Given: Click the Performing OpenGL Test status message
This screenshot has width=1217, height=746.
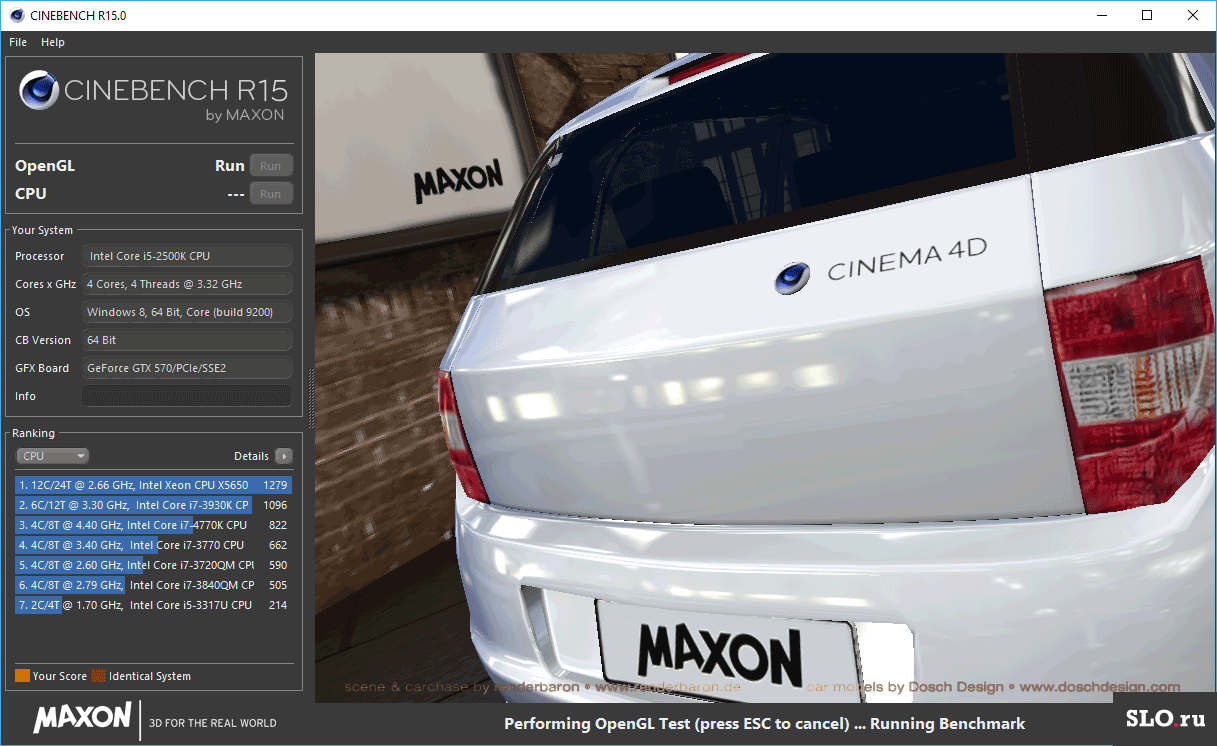Looking at the screenshot, I should click(x=765, y=724).
